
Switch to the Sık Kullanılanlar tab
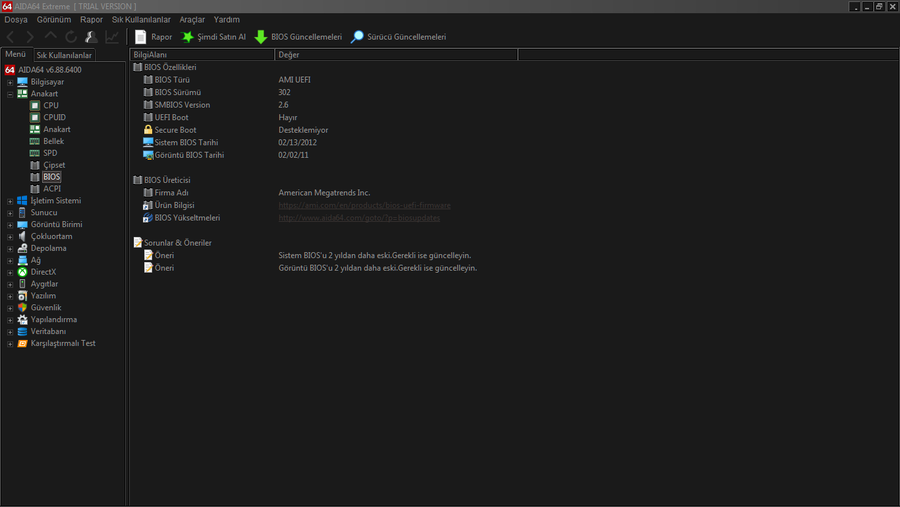click(64, 55)
